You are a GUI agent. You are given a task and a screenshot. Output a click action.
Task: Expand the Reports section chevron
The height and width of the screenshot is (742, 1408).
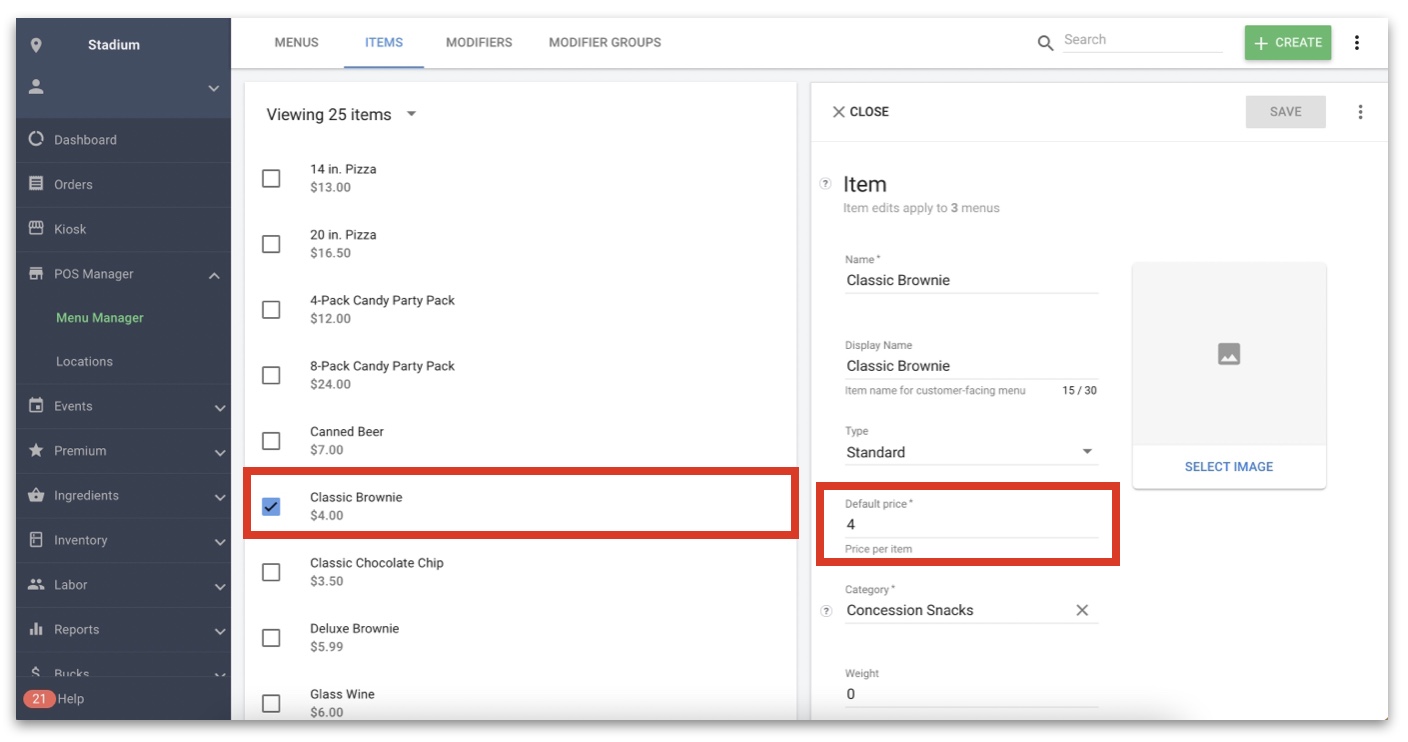pos(220,631)
